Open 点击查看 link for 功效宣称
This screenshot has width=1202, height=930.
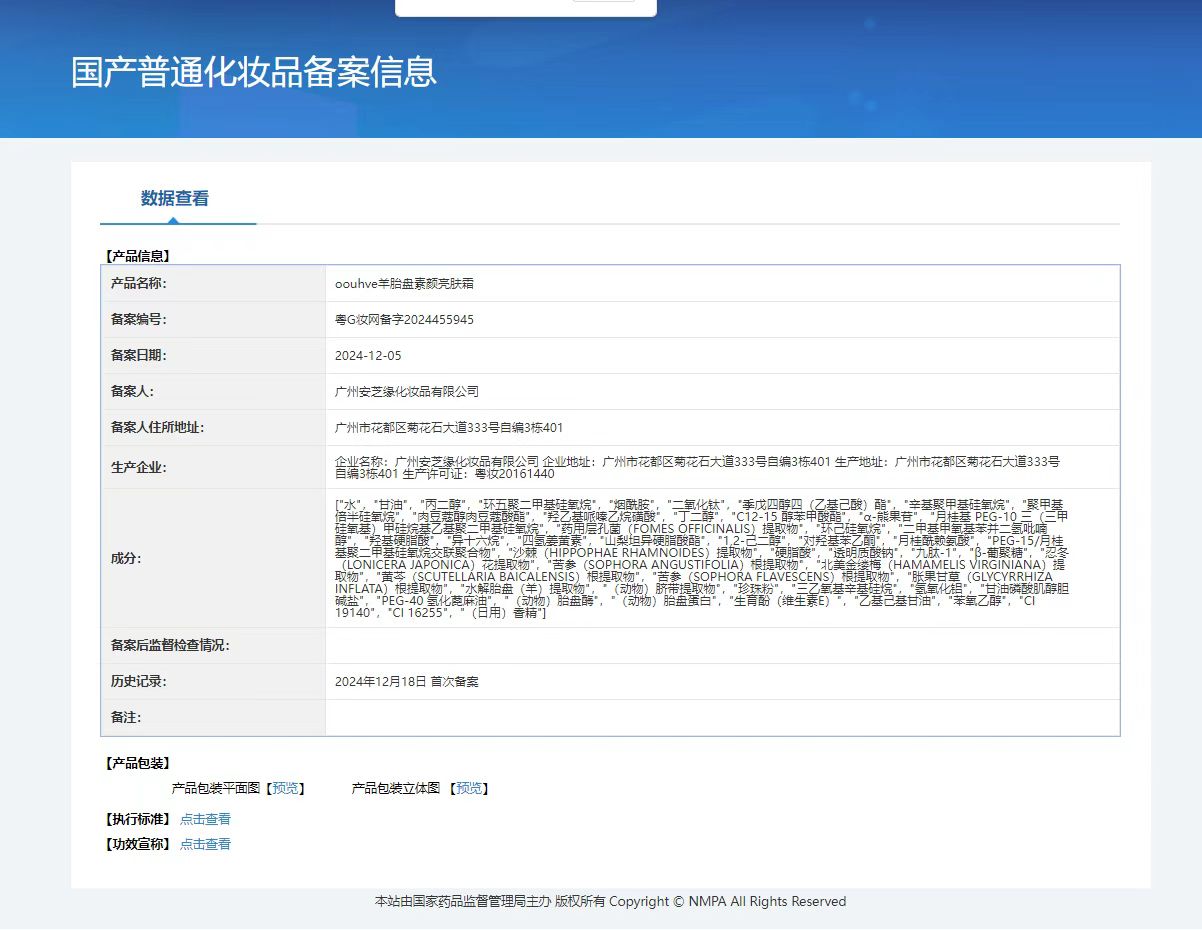[205, 844]
